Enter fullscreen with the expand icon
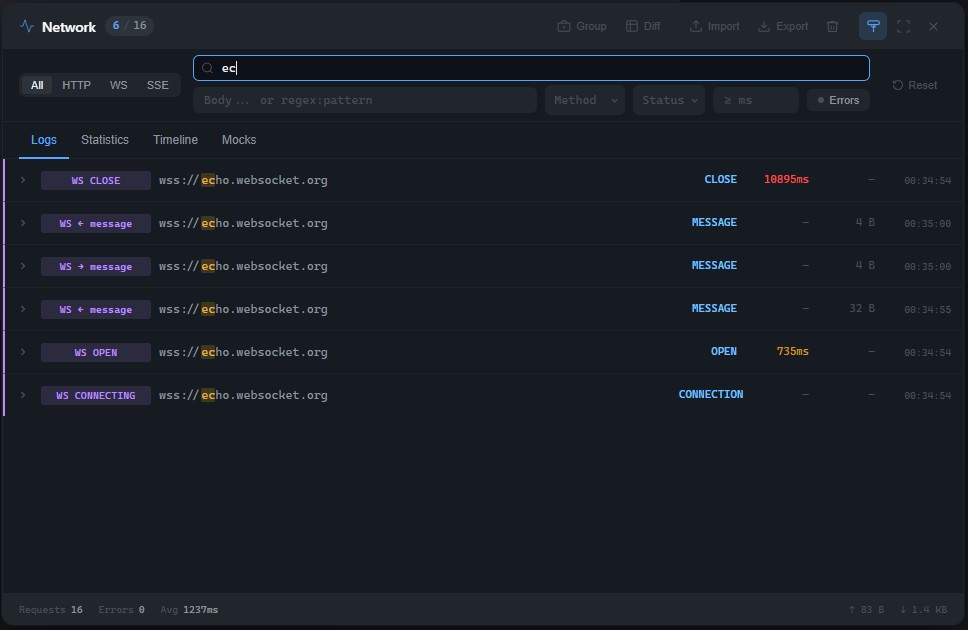 (903, 27)
